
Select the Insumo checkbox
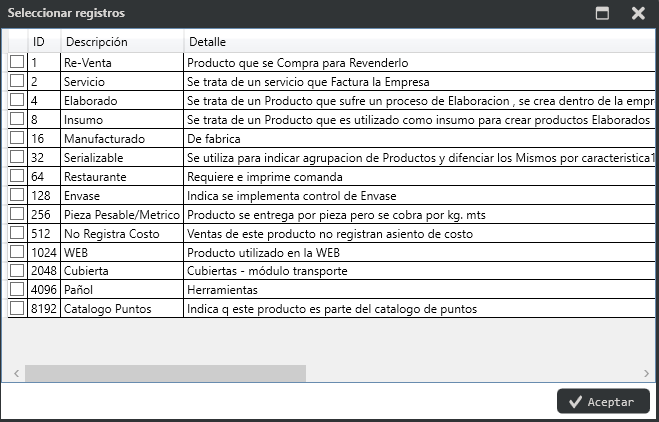17,119
